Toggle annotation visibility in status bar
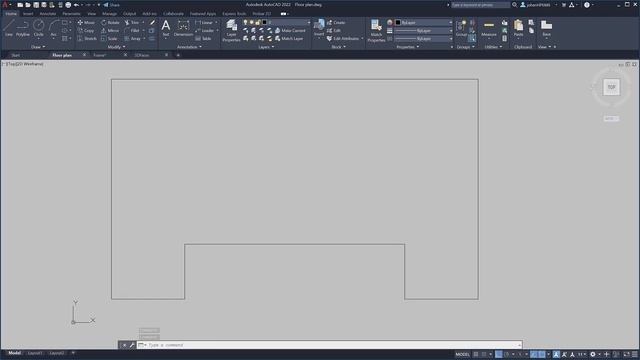The height and width of the screenshot is (360, 640). (556, 354)
